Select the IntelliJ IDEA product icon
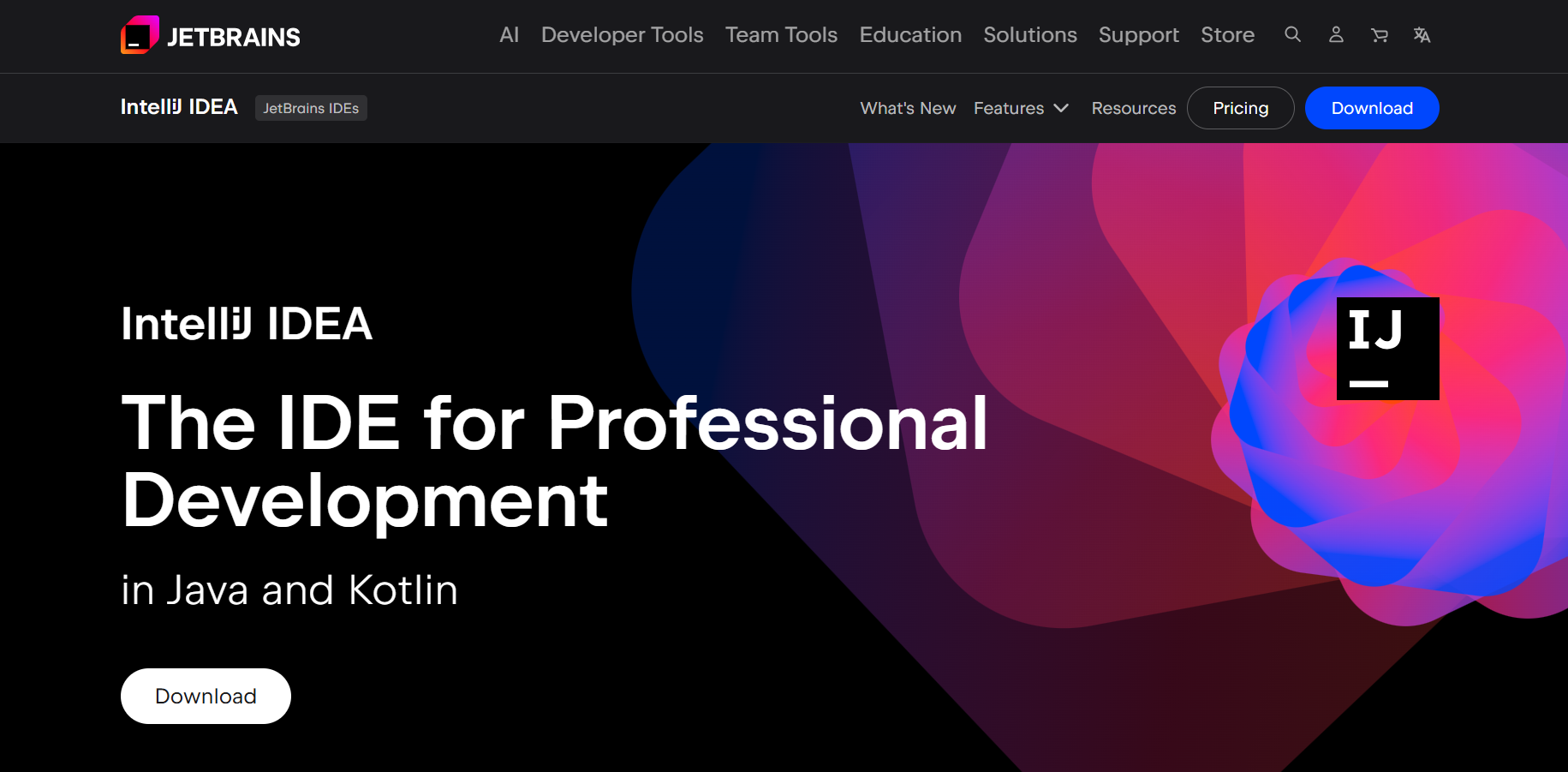 click(1387, 348)
